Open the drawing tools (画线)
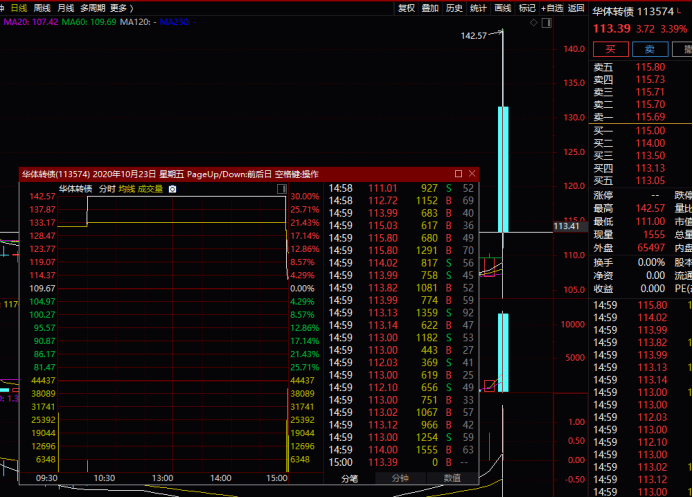This screenshot has width=693, height=498. tap(503, 7)
